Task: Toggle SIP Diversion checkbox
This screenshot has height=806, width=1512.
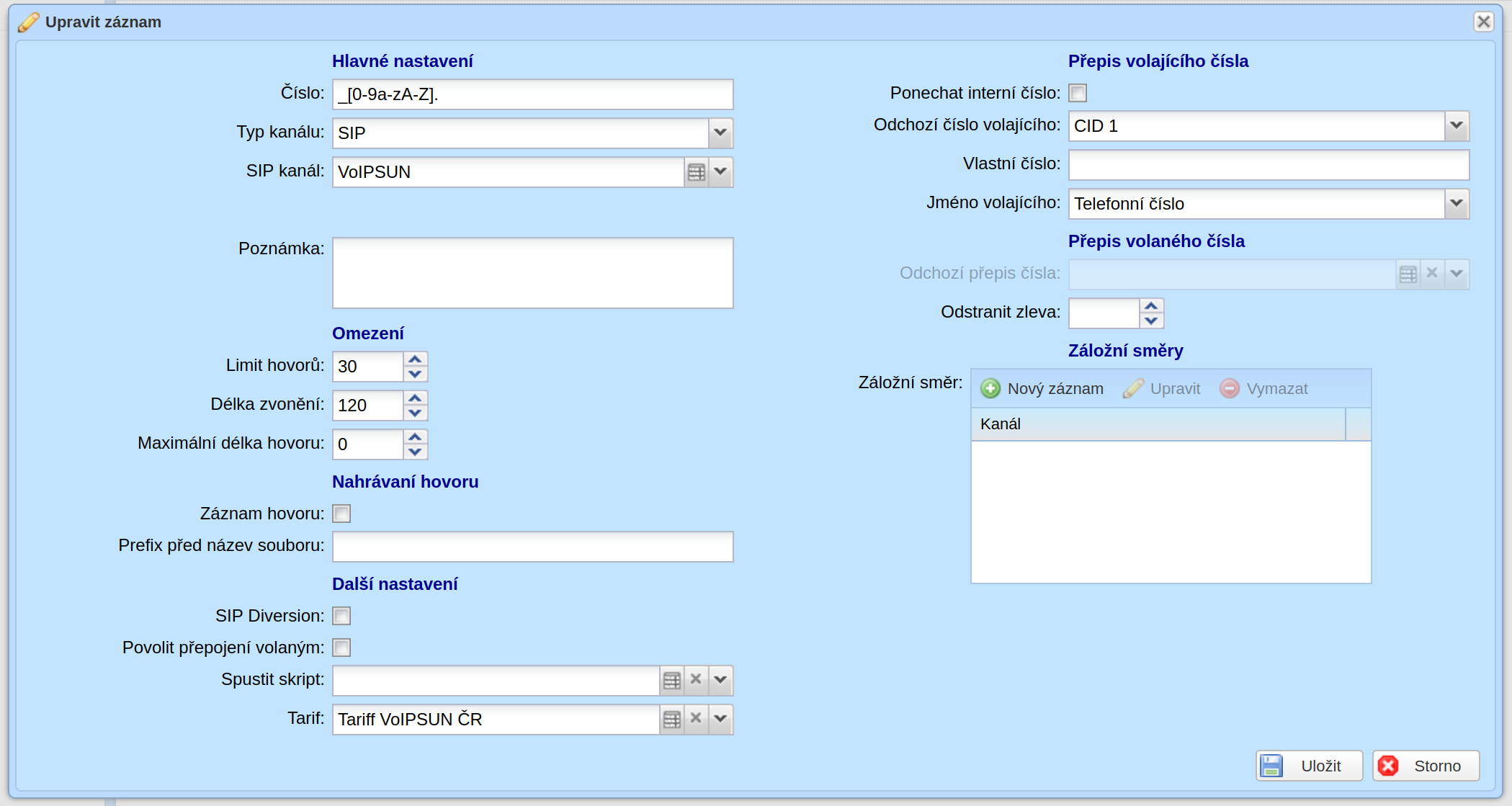Action: pyautogui.click(x=341, y=616)
